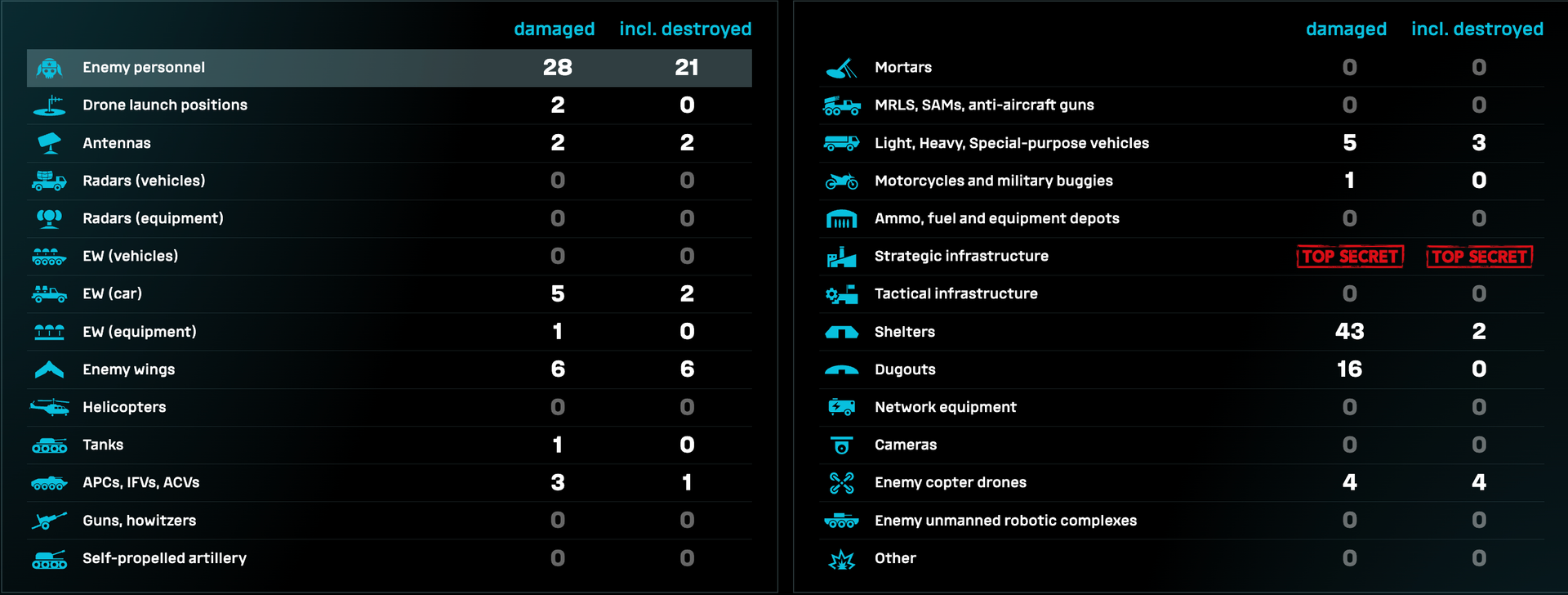
Task: Click the Enemy personnel soldier icon
Action: (x=49, y=68)
